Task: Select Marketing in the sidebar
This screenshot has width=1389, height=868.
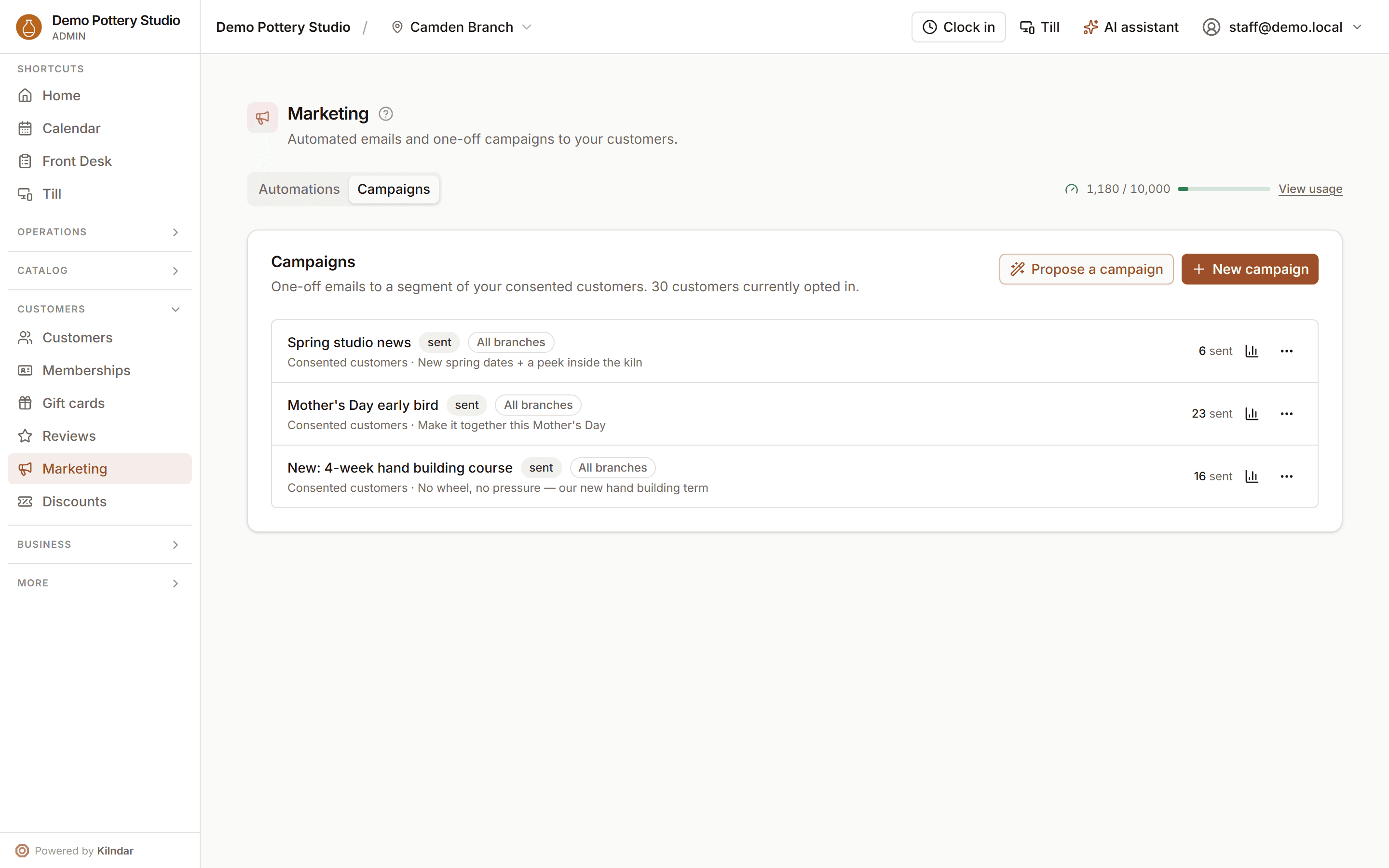Action: 100,468
